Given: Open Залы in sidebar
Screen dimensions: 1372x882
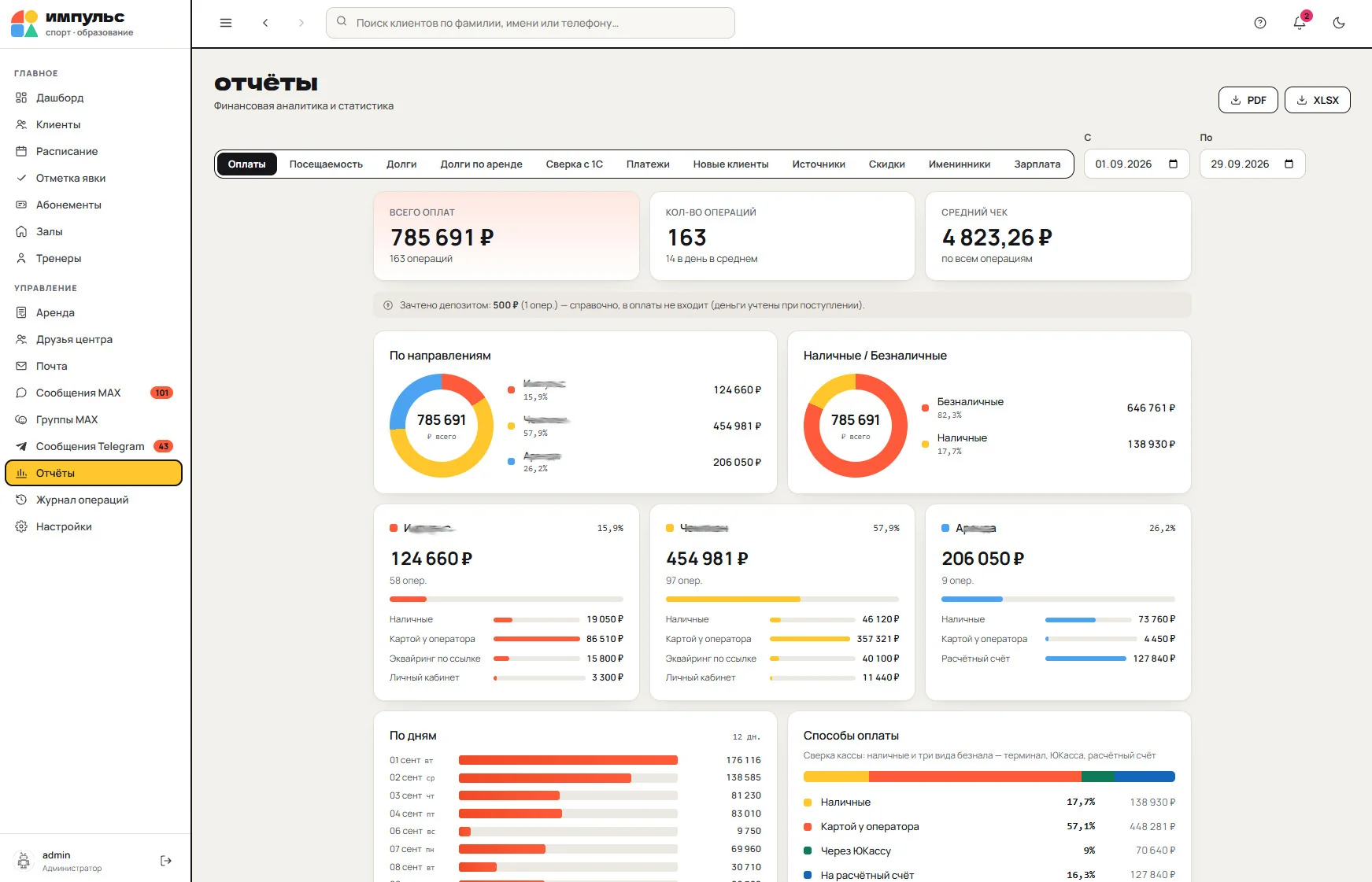Looking at the screenshot, I should click(x=94, y=231).
